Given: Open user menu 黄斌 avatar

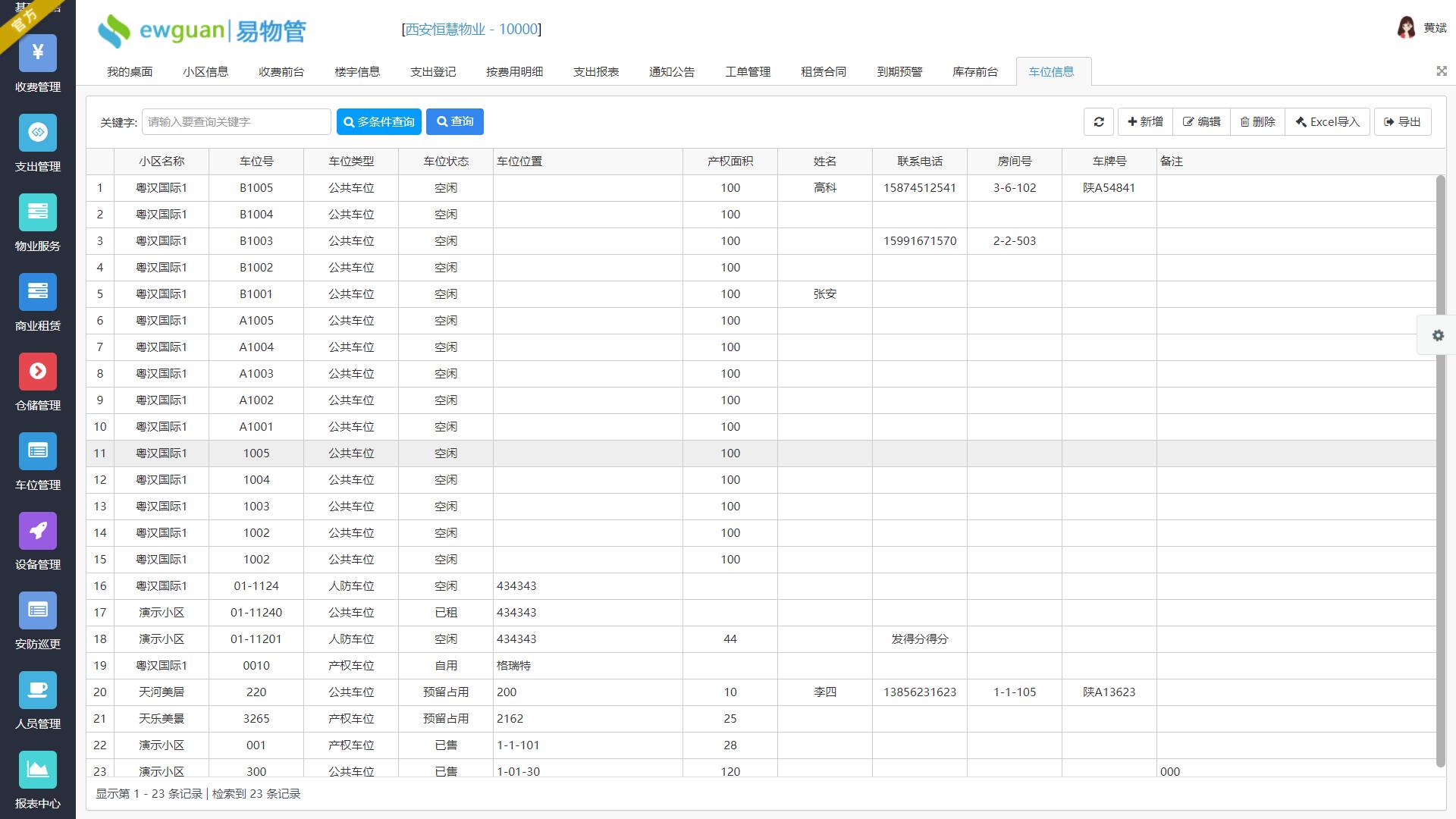Looking at the screenshot, I should click(1406, 28).
